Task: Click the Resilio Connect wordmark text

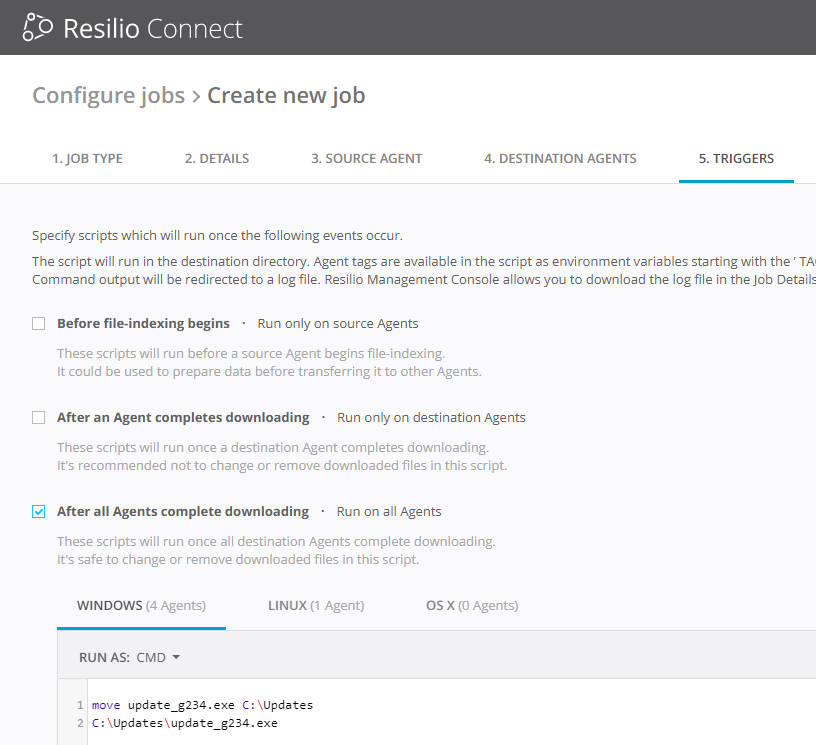Action: tap(152, 28)
